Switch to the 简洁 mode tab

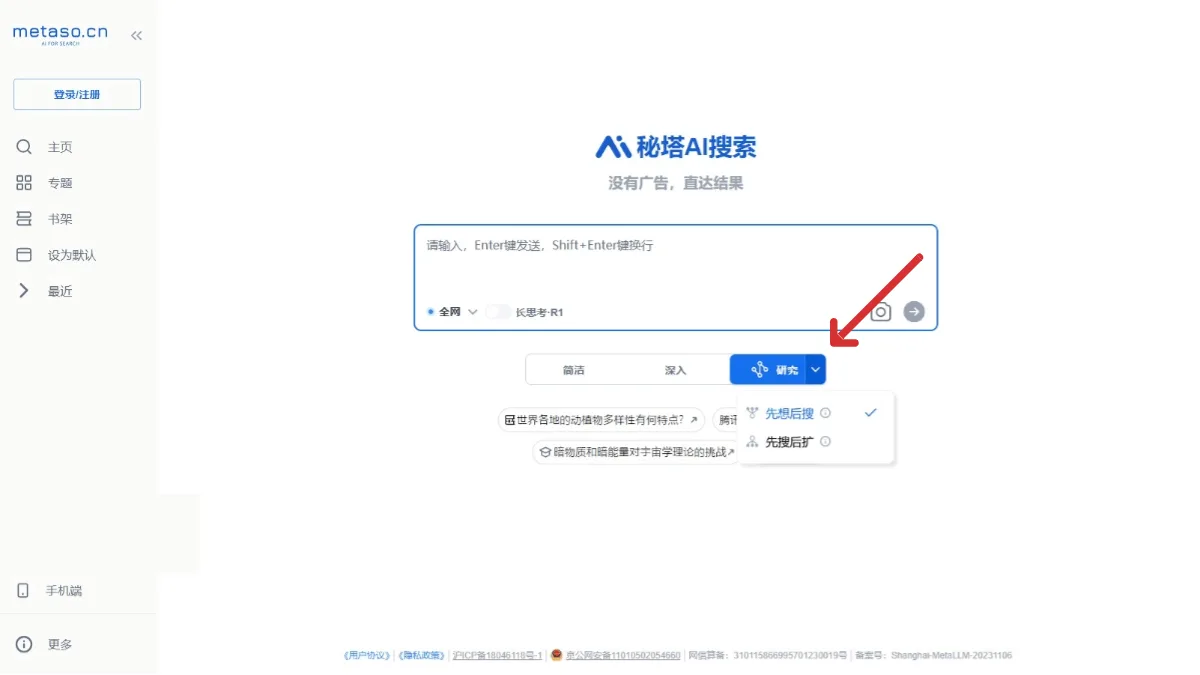574,370
